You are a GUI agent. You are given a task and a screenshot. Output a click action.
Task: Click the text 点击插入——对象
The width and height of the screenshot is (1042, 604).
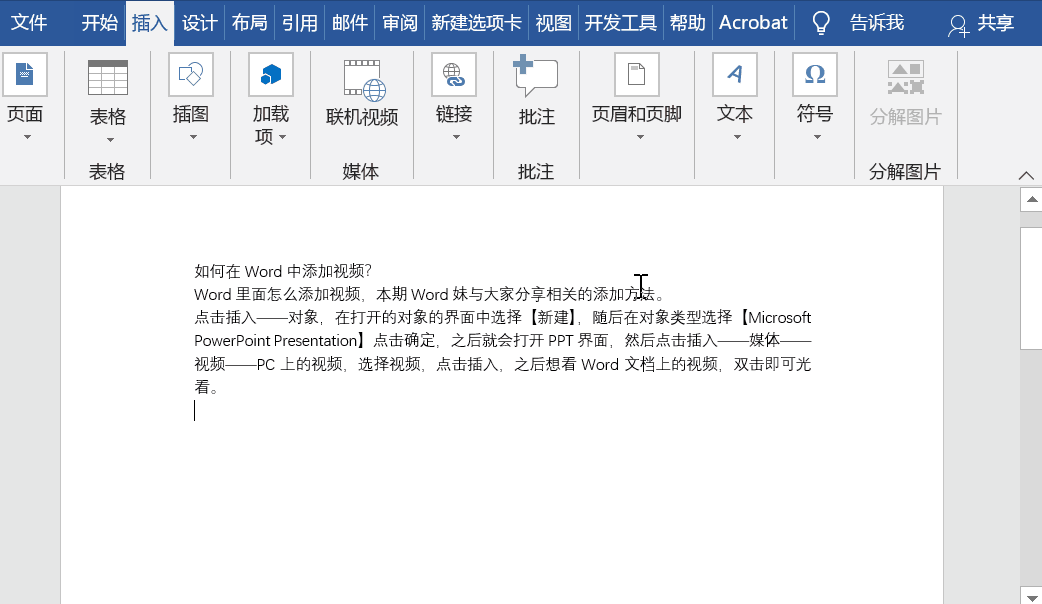257,318
